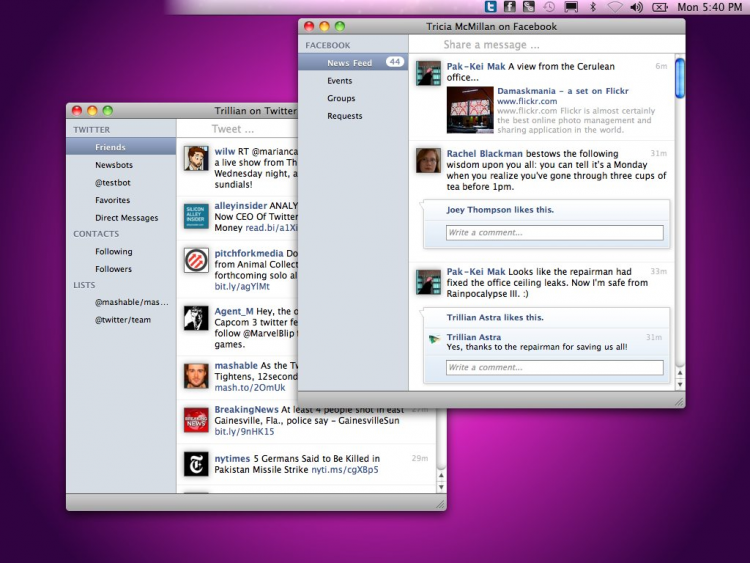750x563 pixels.
Task: Open the nyti.ms/cgXBp5 link
Action: (345, 470)
